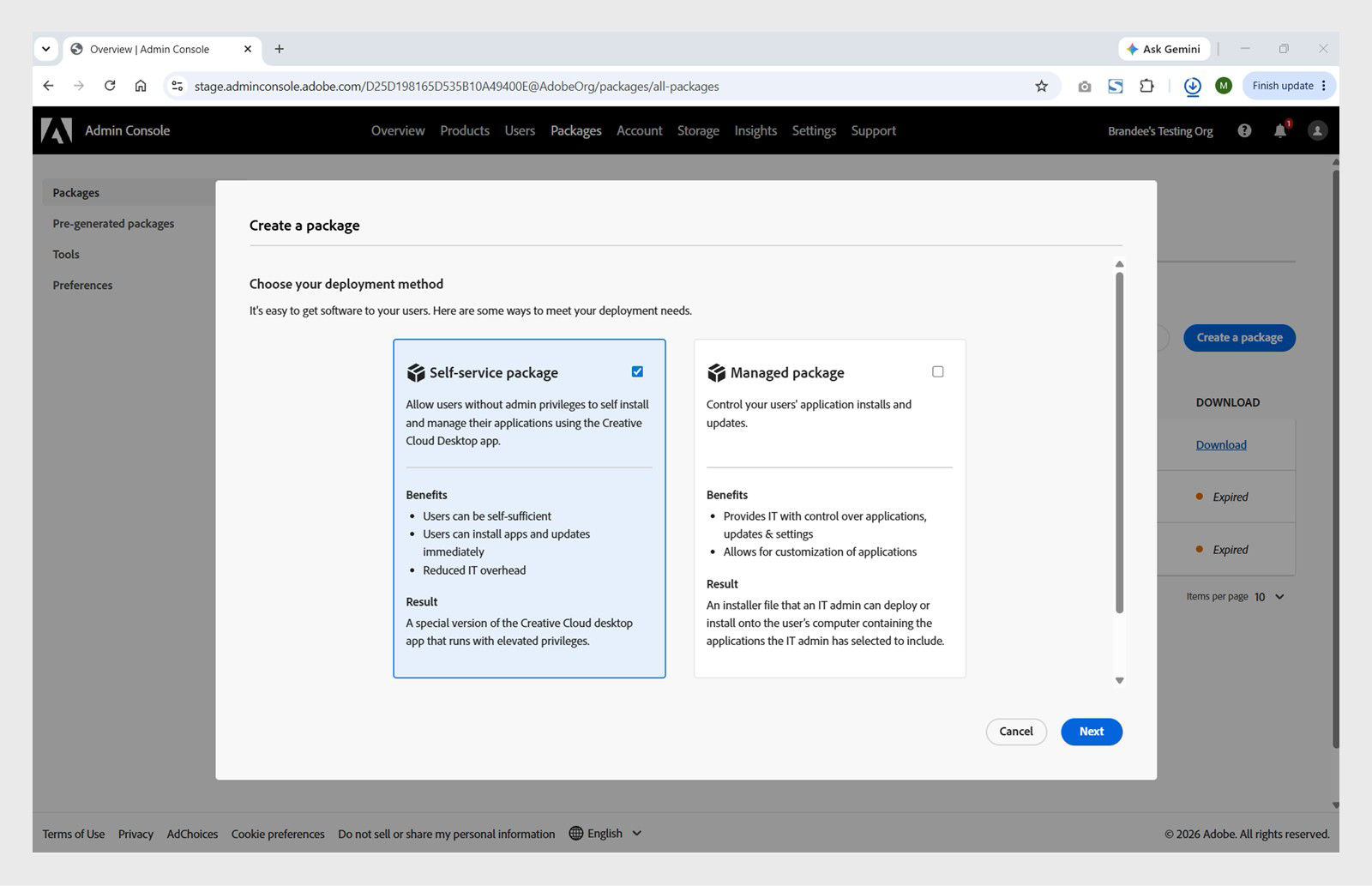The image size is (1372, 886).
Task: Click the Create a package button
Action: click(x=1239, y=337)
